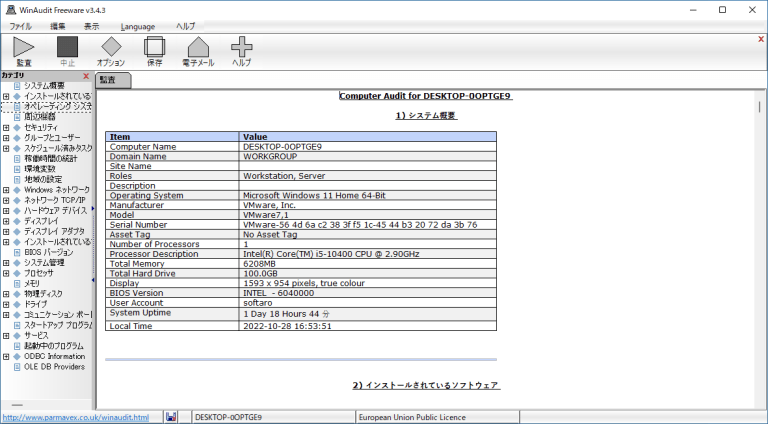
Task: Click the page icon beside スタートアップ プログラム
Action: (17, 325)
